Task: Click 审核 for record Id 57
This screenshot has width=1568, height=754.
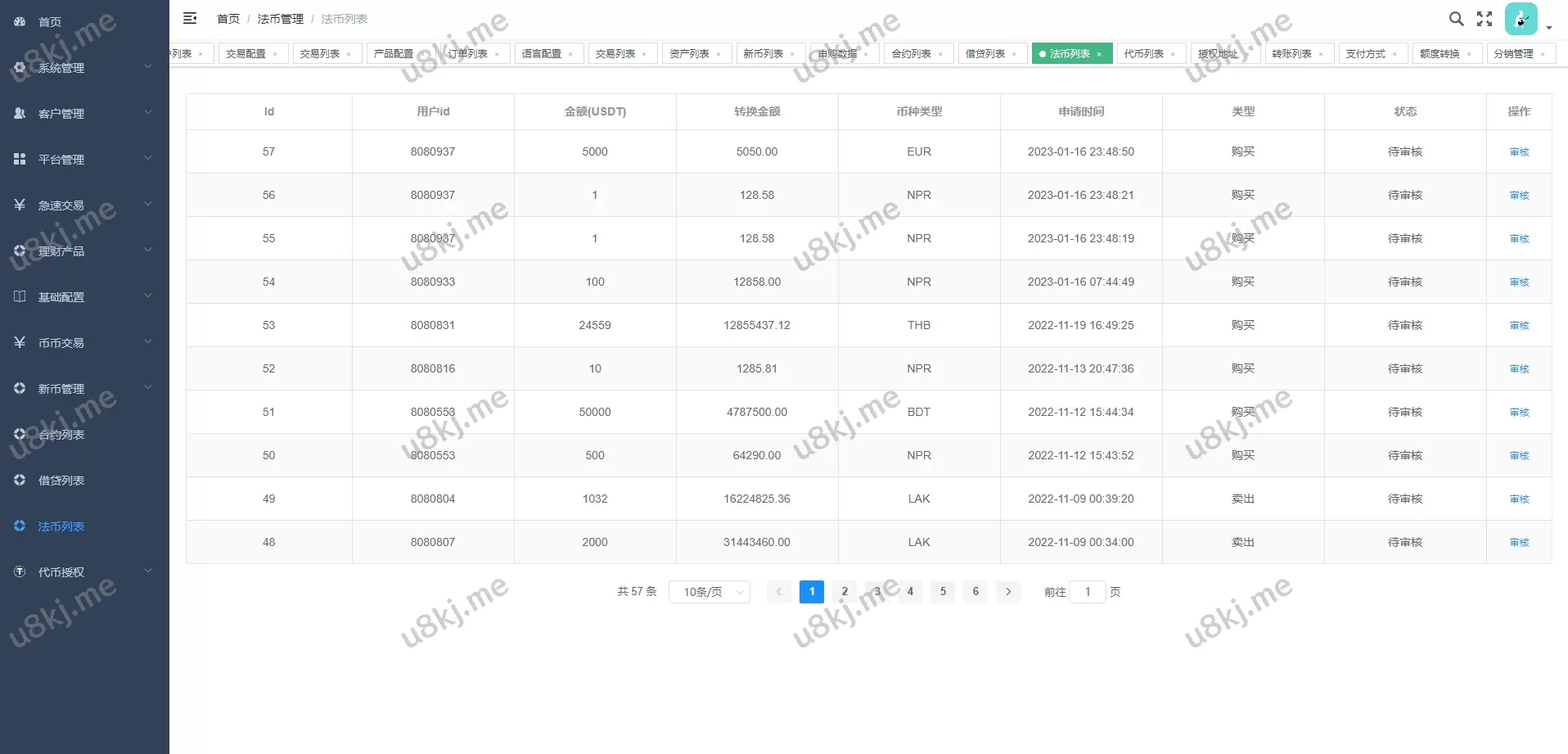Action: pyautogui.click(x=1519, y=152)
